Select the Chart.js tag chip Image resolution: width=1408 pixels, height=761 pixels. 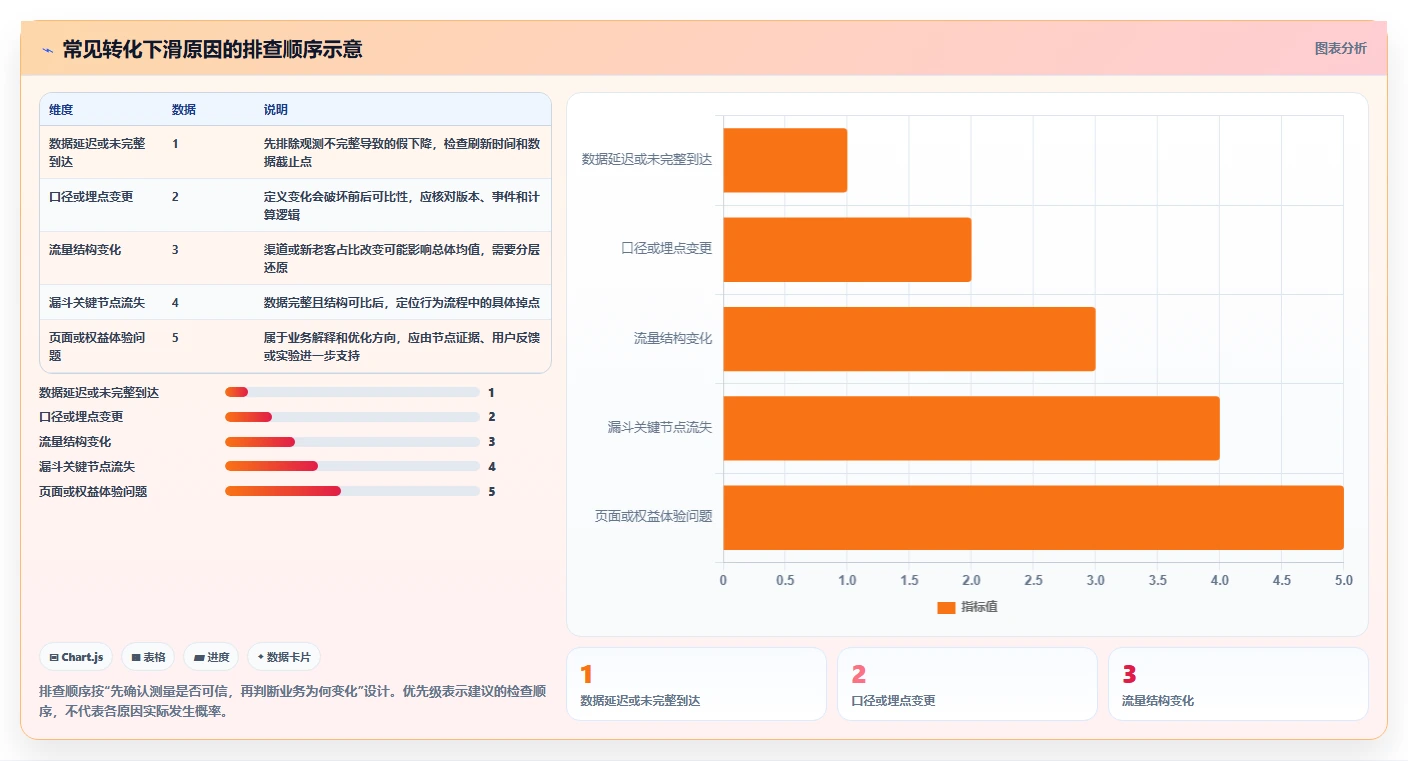pyautogui.click(x=77, y=657)
